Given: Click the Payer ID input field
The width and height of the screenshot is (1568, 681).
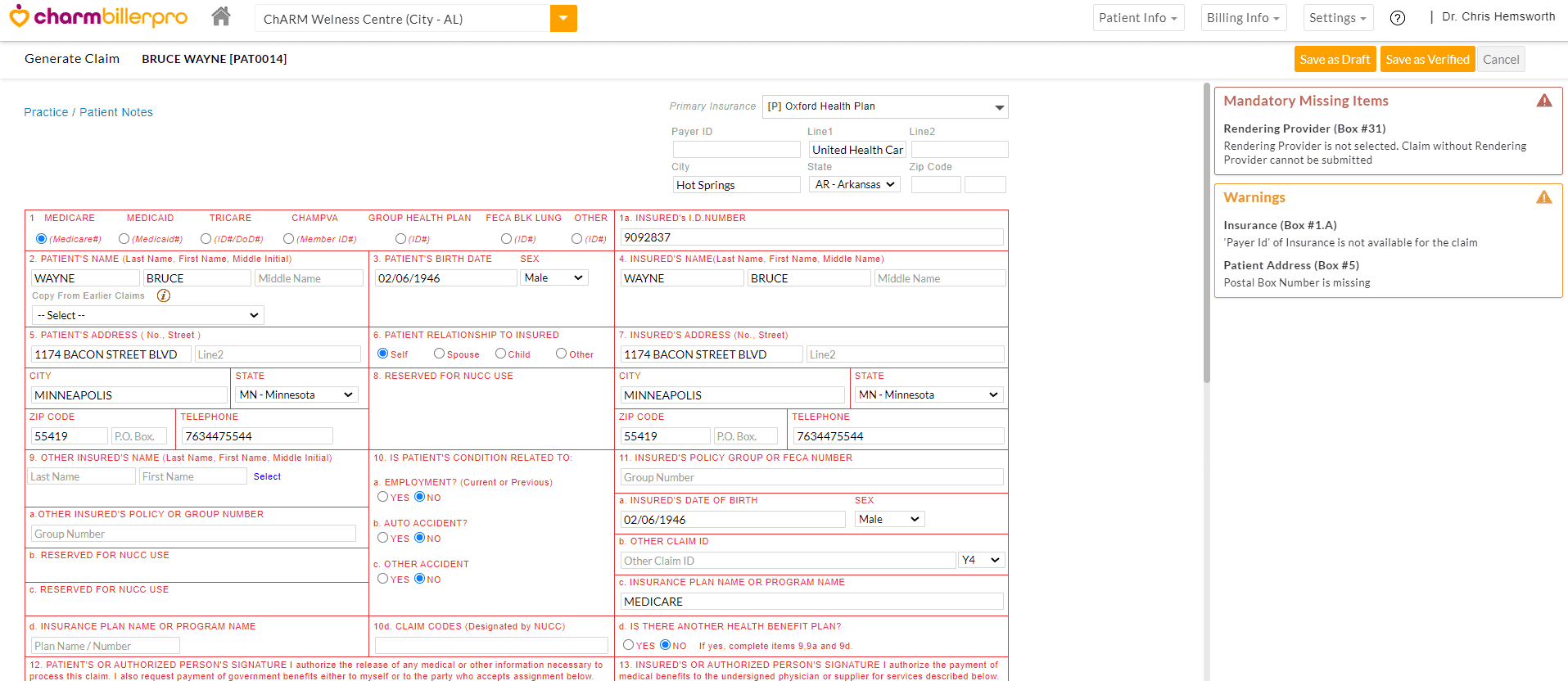Looking at the screenshot, I should [x=736, y=150].
